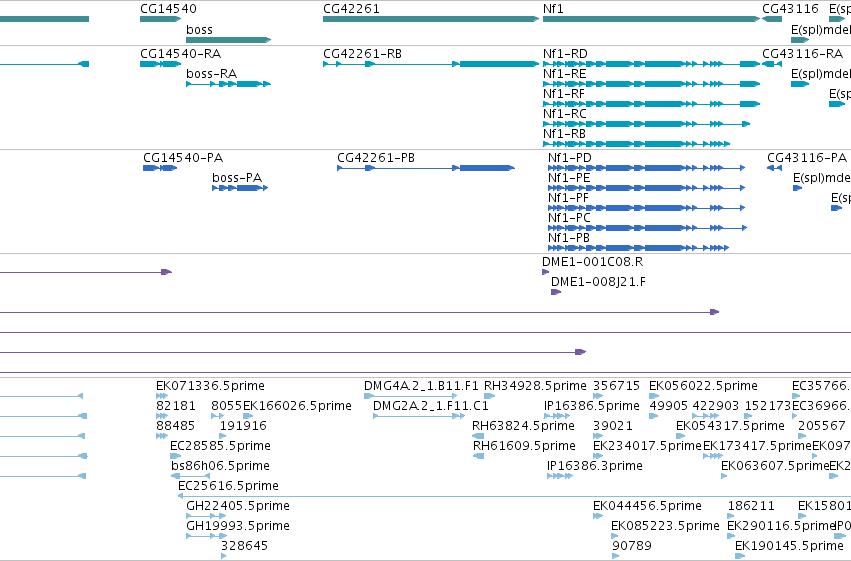Click the 186211 EST label
The image size is (851, 561).
coord(751,506)
